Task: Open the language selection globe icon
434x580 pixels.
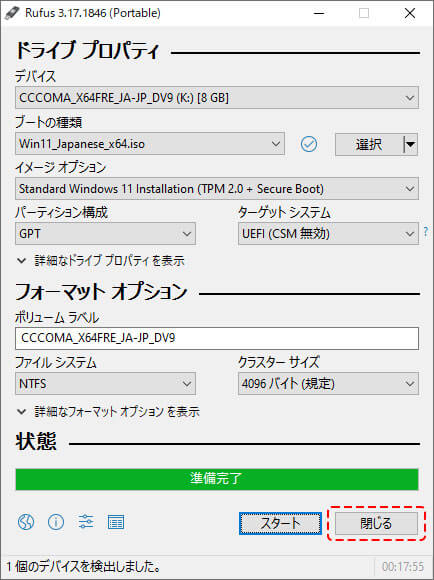Action: click(x=26, y=522)
